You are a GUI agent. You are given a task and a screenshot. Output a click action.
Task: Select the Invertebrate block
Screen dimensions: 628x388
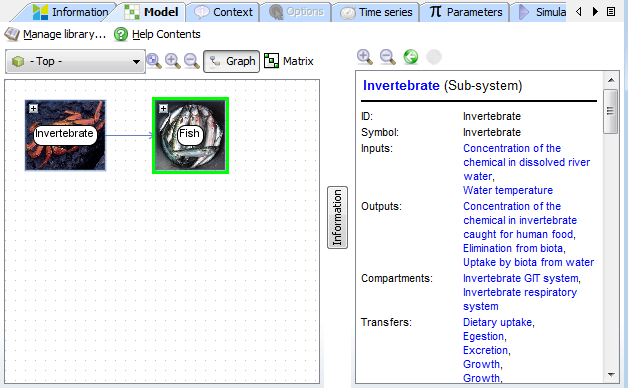[65, 135]
